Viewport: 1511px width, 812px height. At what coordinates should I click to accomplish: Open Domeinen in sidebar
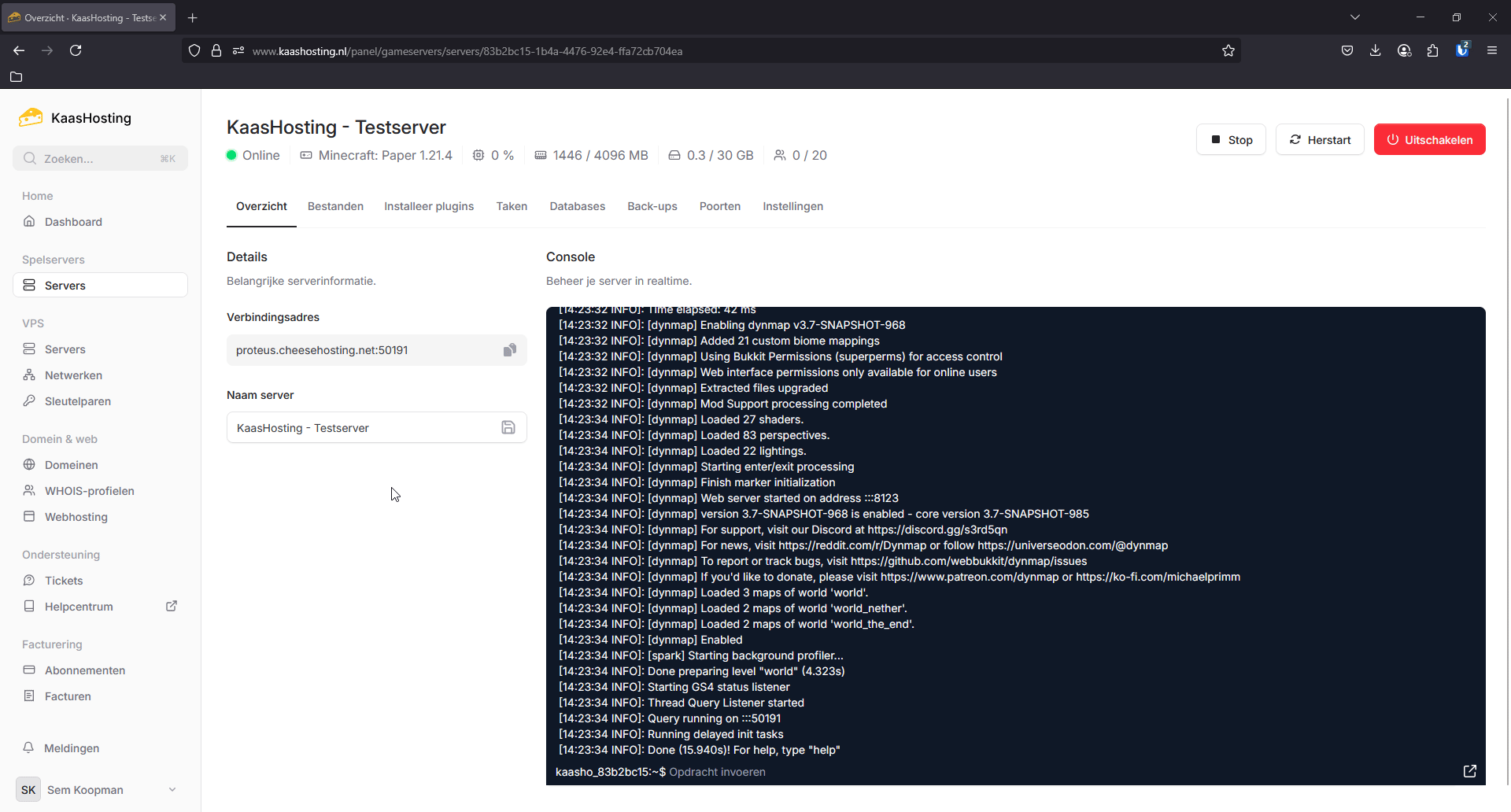pyautogui.click(x=100, y=465)
